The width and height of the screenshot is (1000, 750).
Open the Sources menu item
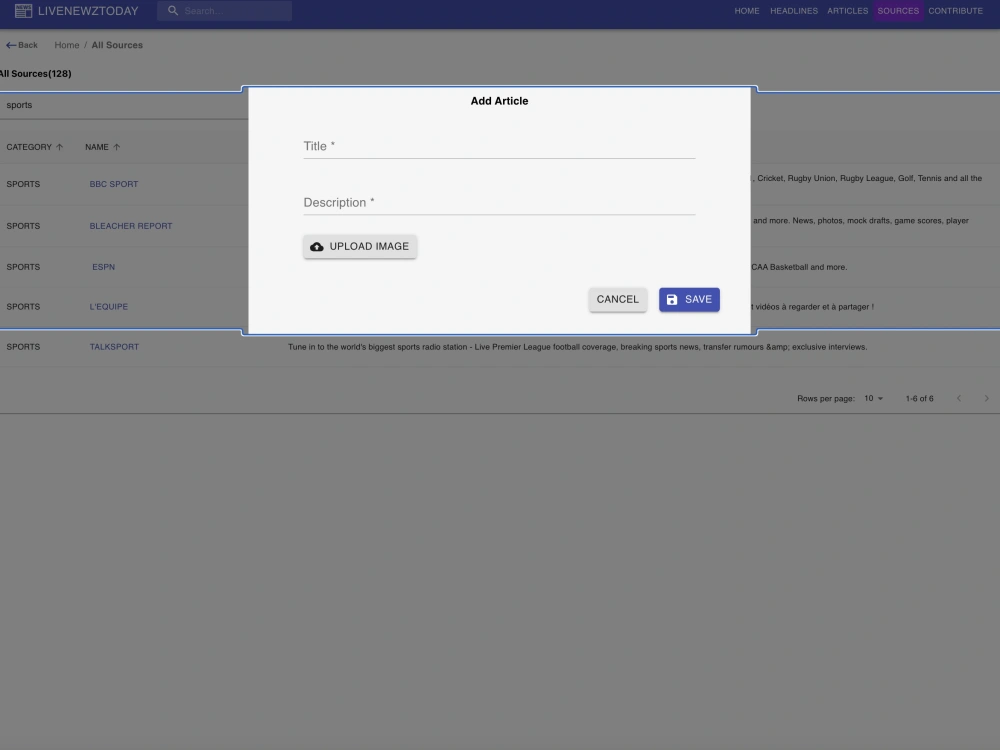(898, 11)
